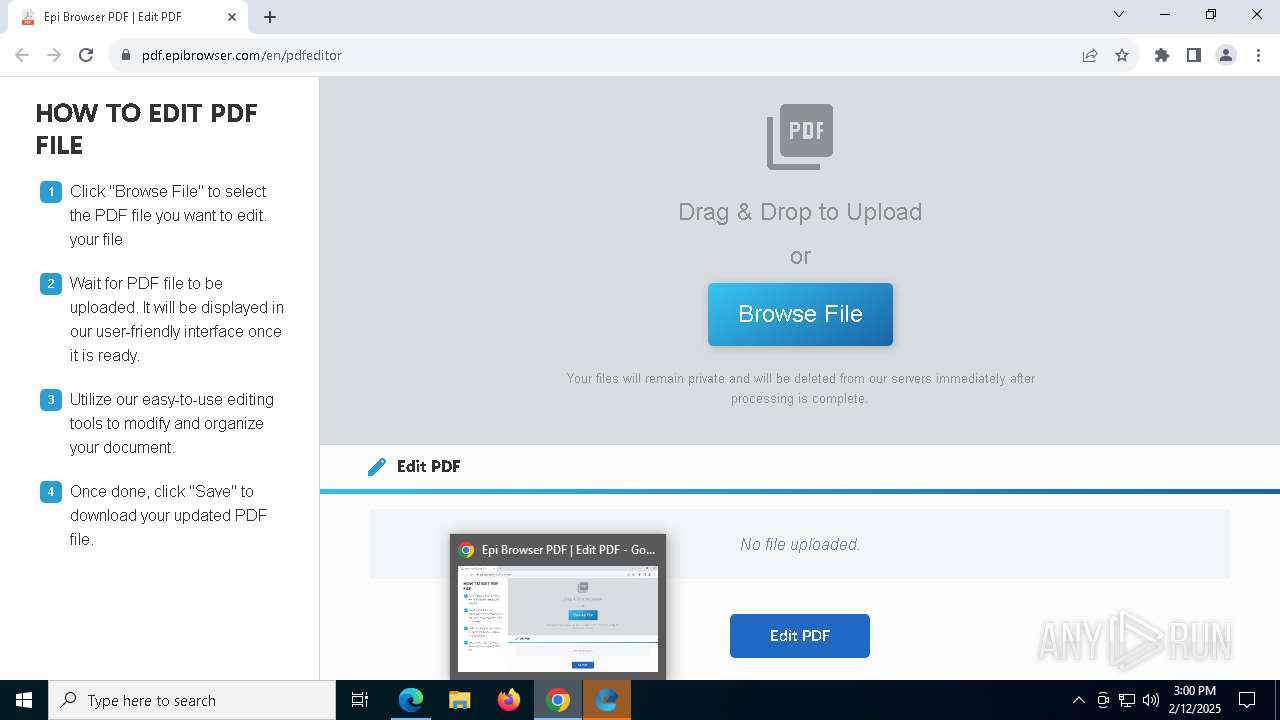Click the taskbar search box
Screen dimensions: 1280x720
[x=192, y=700]
